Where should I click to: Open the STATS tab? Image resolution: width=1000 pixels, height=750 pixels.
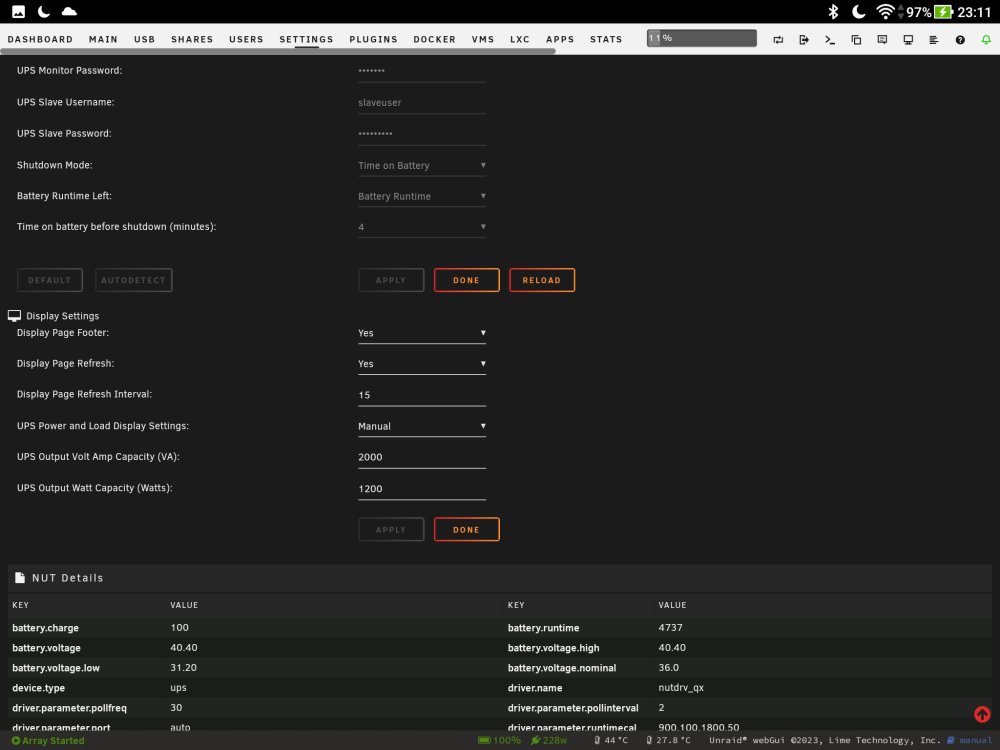606,40
